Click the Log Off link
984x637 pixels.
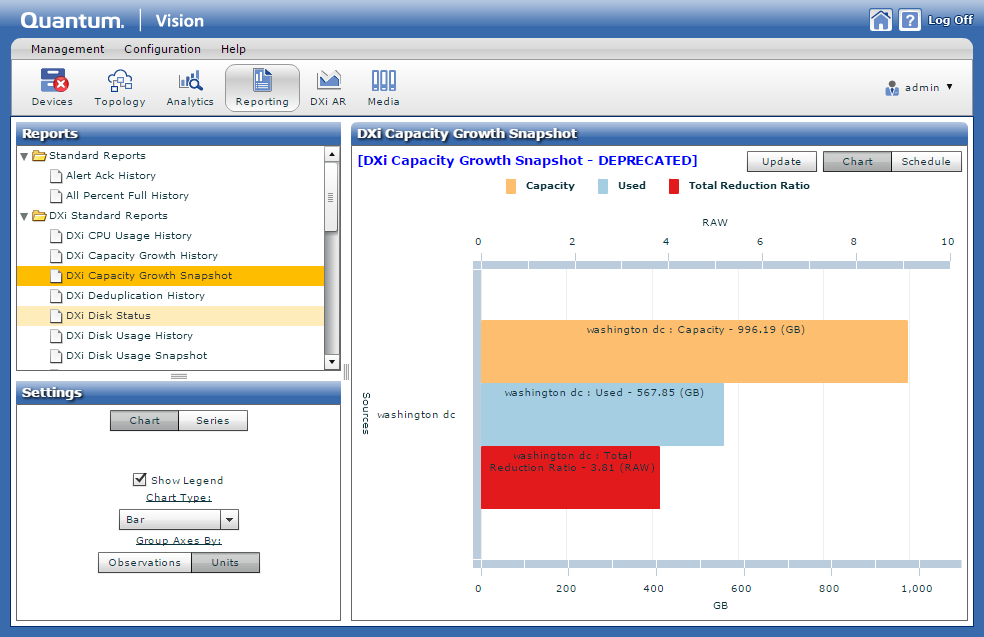(950, 20)
